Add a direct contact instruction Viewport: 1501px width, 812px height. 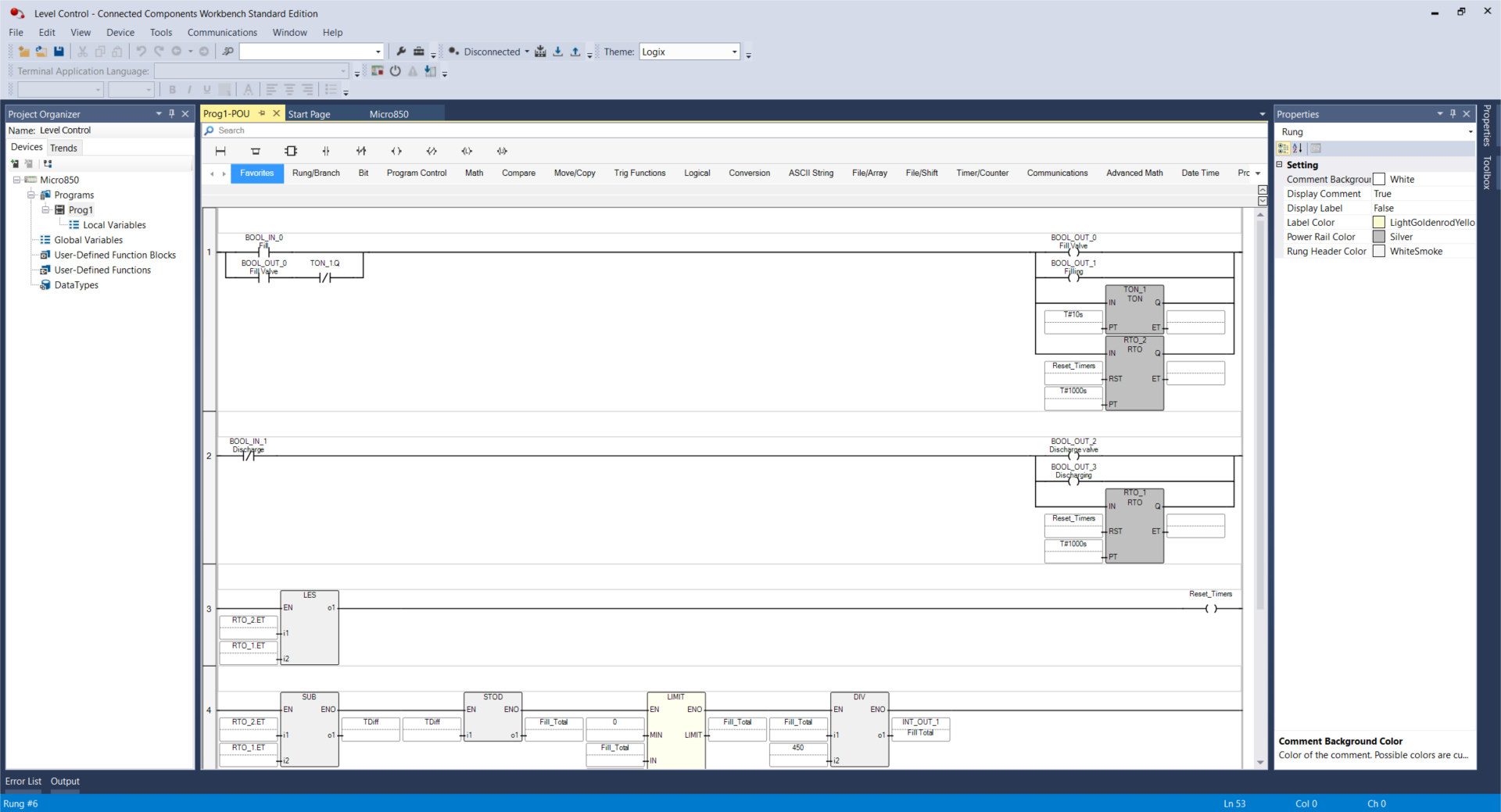click(x=326, y=151)
